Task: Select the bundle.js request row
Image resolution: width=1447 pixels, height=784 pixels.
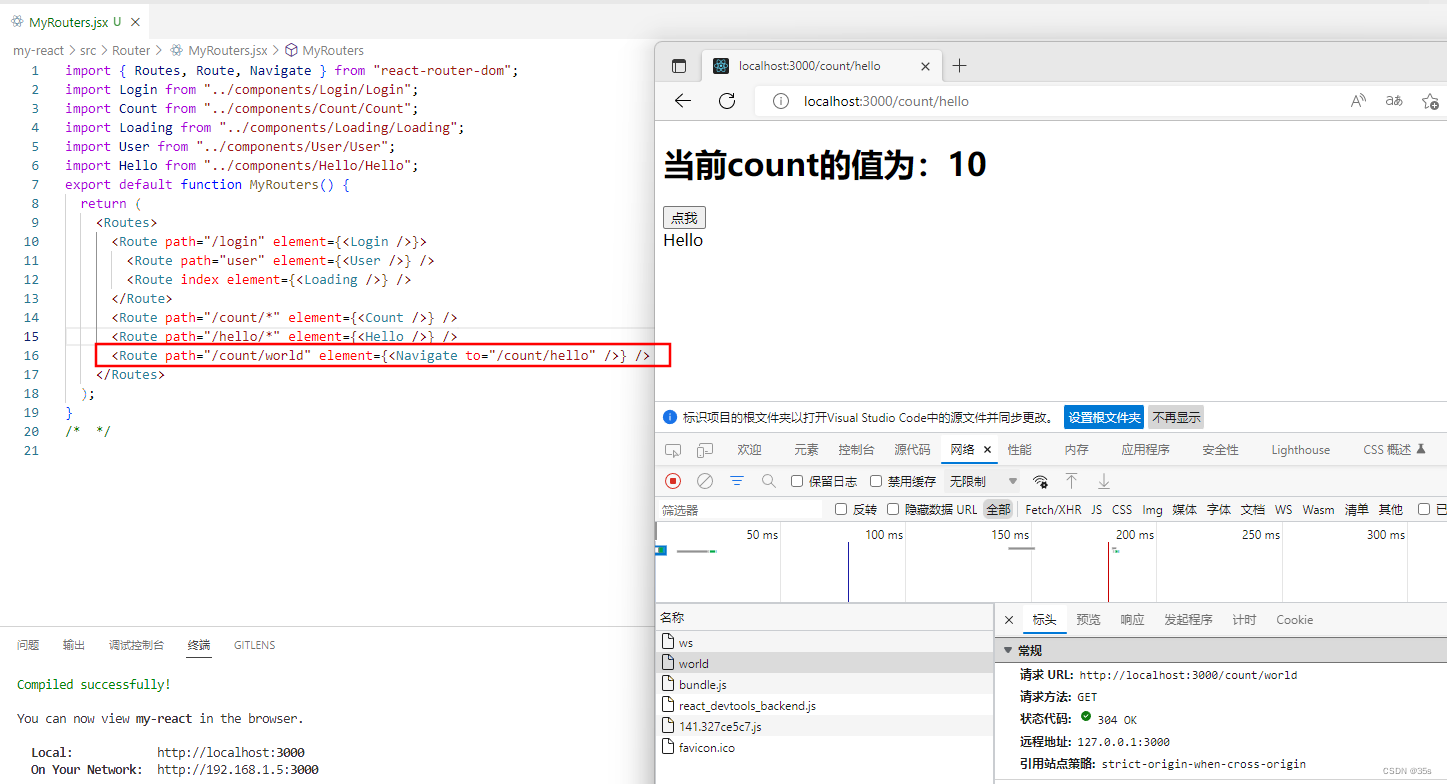Action: [825, 684]
